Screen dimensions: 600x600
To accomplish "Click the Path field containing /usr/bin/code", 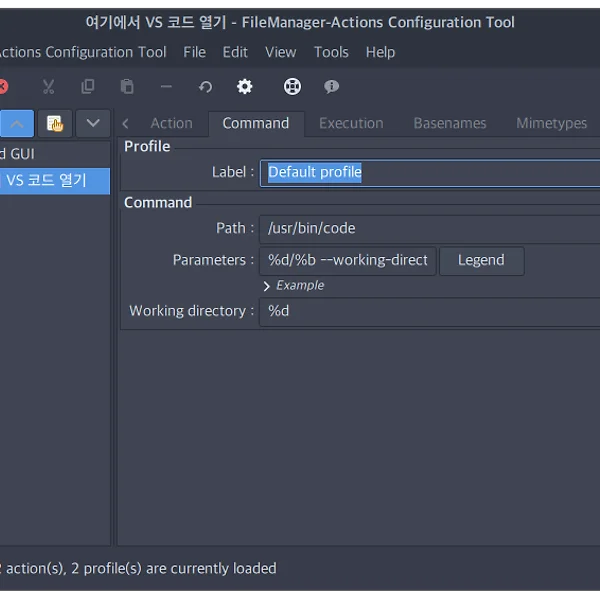I will coord(430,229).
